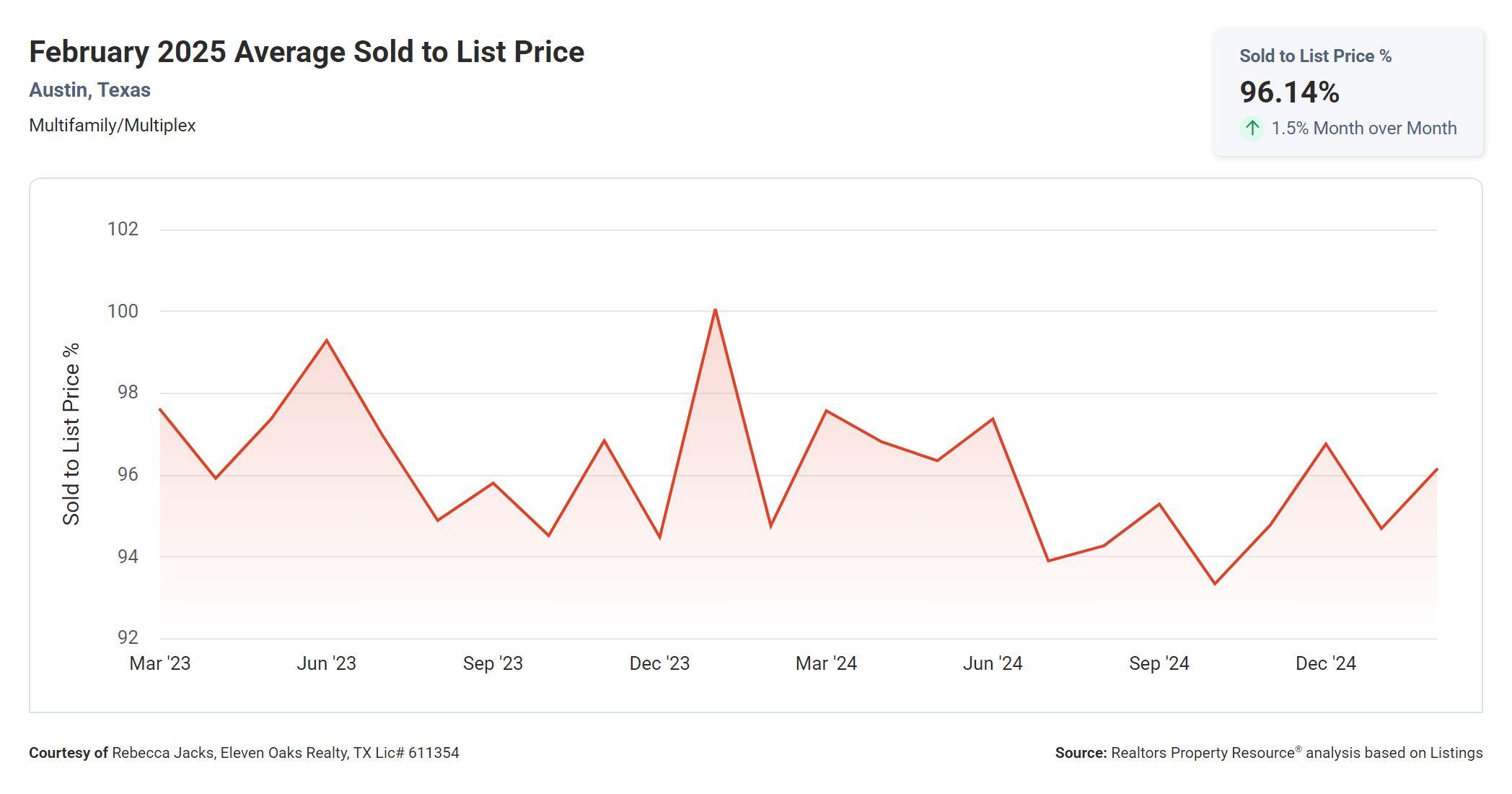Click the 100 y-axis tick label

coord(123,311)
